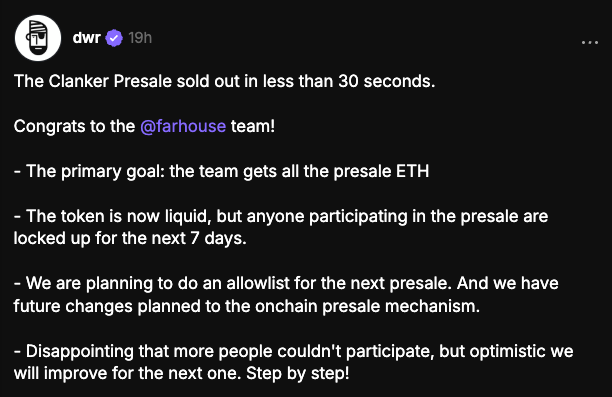
Task: Open the three-dot more options menu
Action: click(590, 42)
